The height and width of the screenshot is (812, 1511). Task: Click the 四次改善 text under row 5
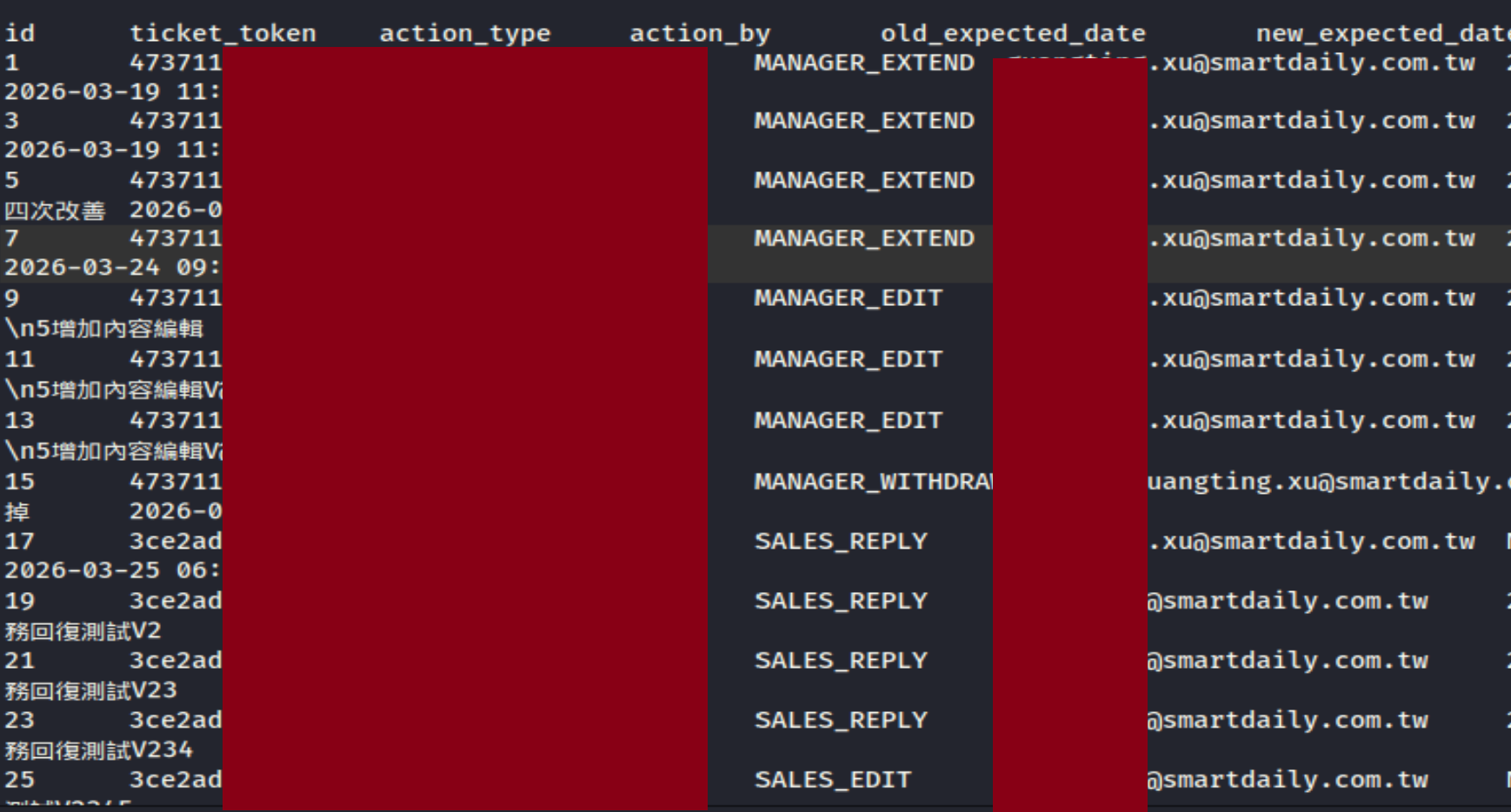click(55, 210)
